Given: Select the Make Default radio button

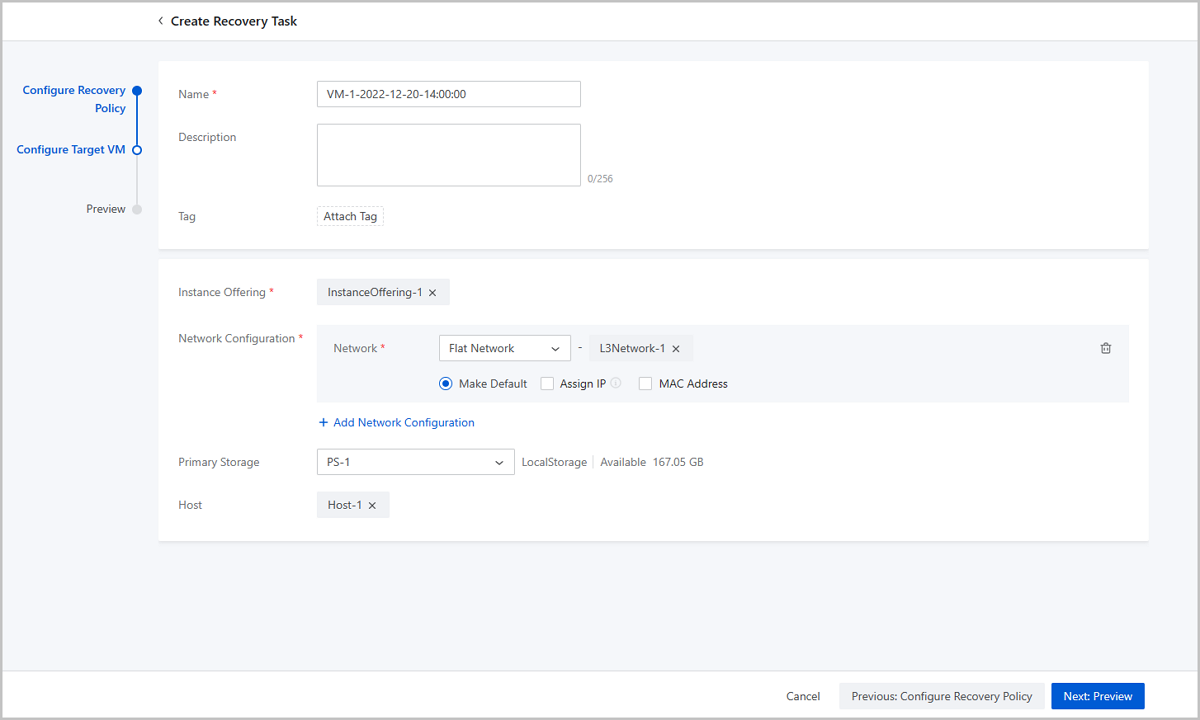Looking at the screenshot, I should 446,383.
